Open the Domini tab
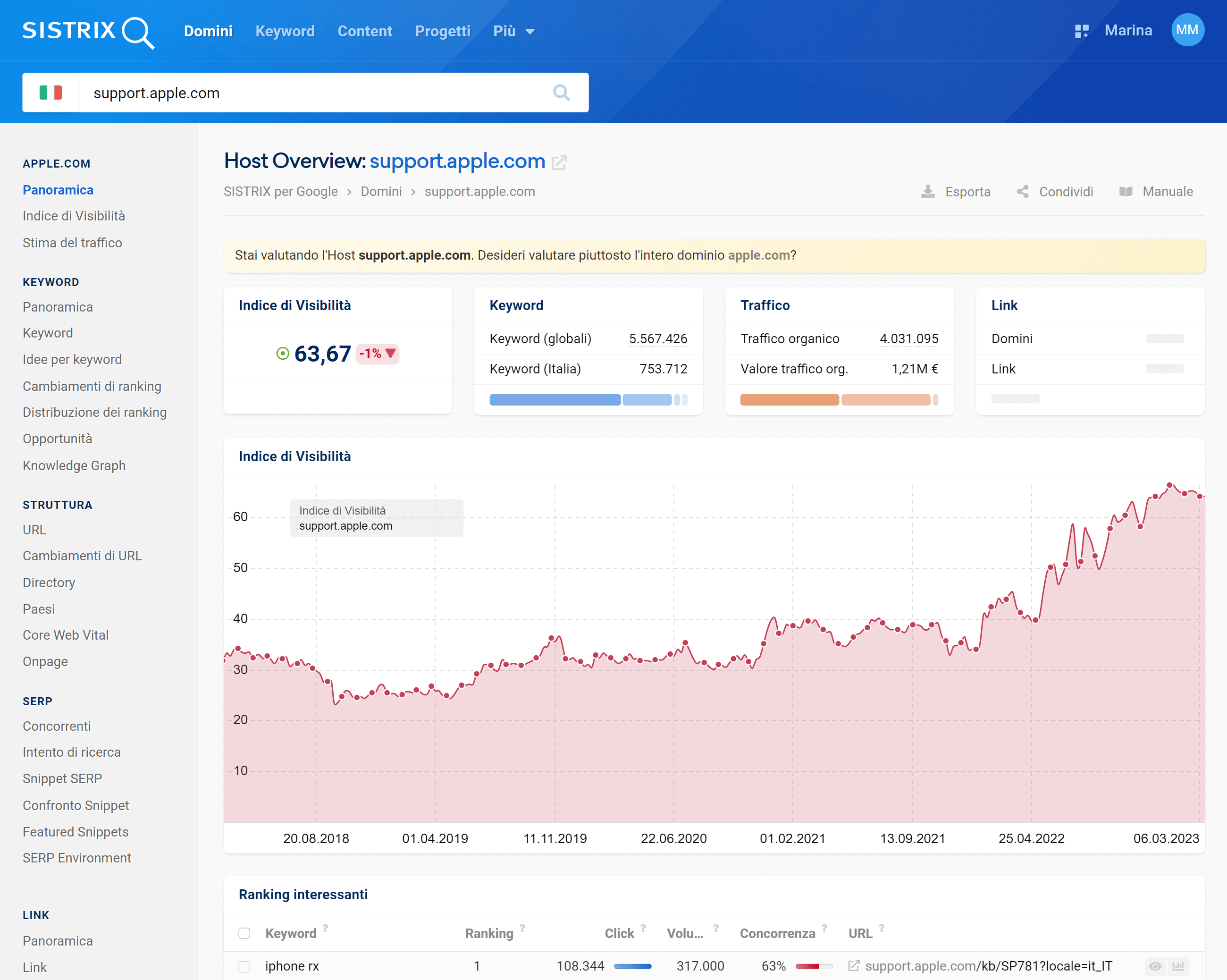Viewport: 1227px width, 980px height. [x=208, y=31]
